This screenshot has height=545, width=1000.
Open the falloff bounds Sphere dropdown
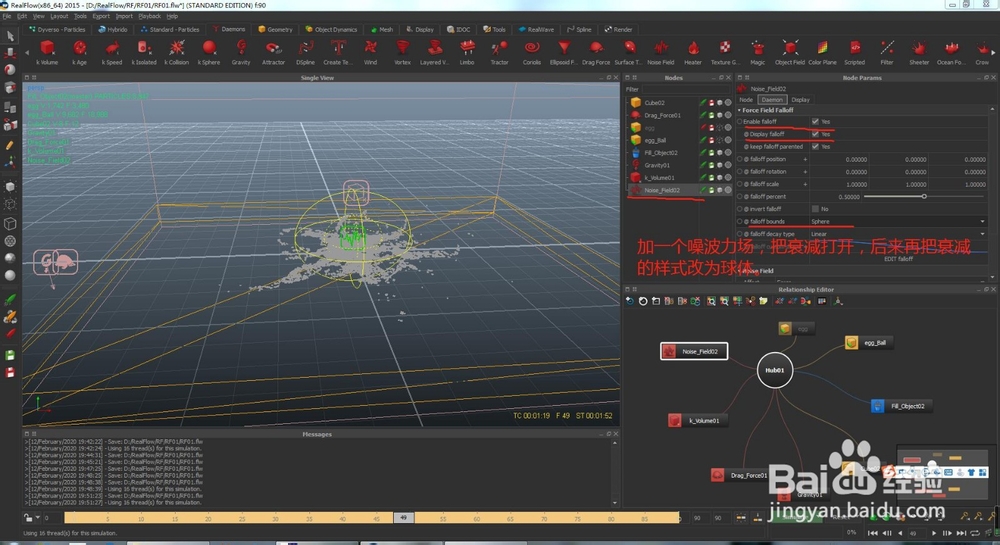click(898, 221)
